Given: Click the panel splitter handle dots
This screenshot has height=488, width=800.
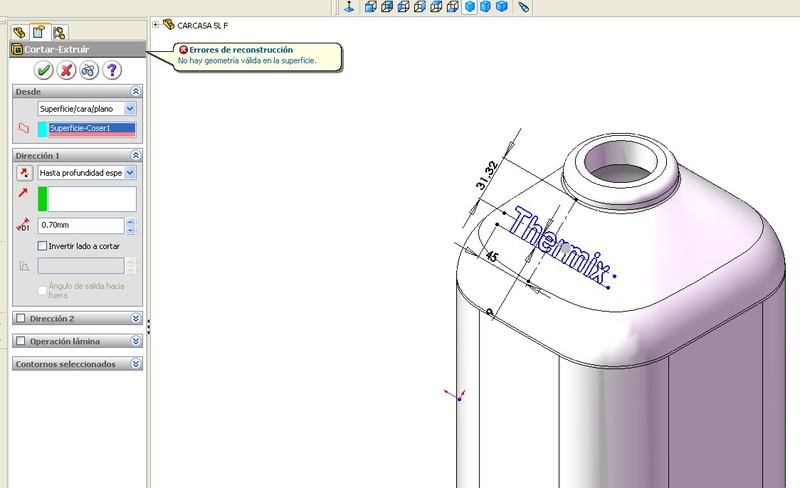Looking at the screenshot, I should [148, 327].
